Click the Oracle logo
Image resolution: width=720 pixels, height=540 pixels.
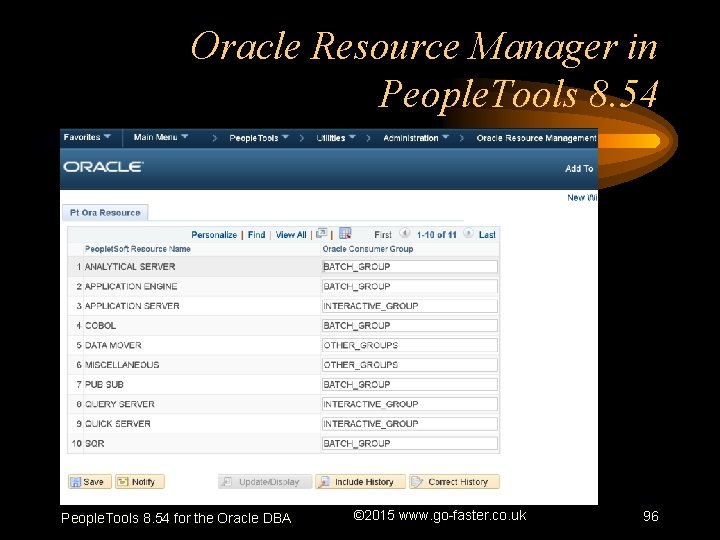[x=103, y=167]
